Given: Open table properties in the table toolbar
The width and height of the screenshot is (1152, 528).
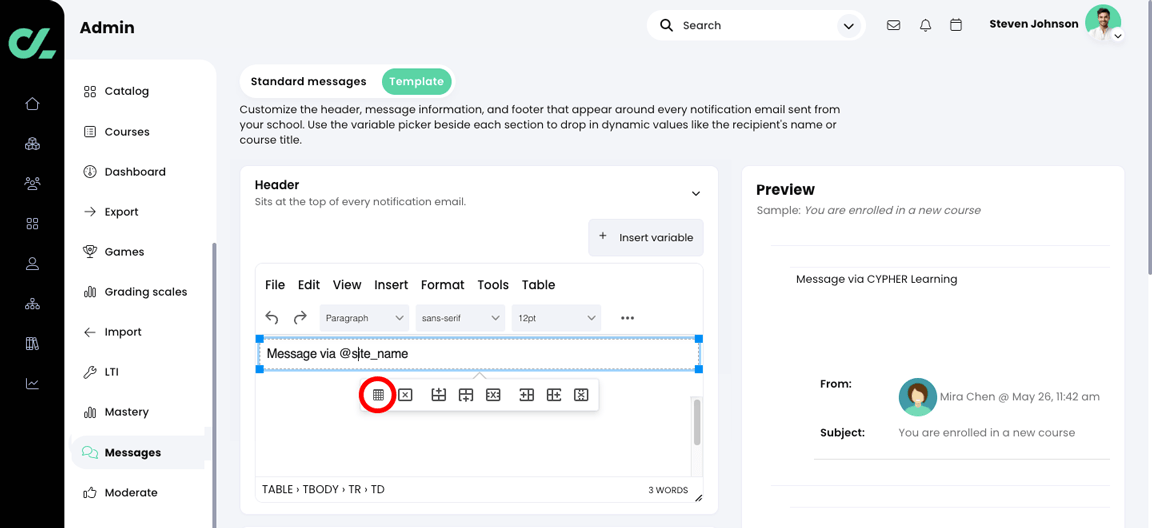Looking at the screenshot, I should pos(378,395).
